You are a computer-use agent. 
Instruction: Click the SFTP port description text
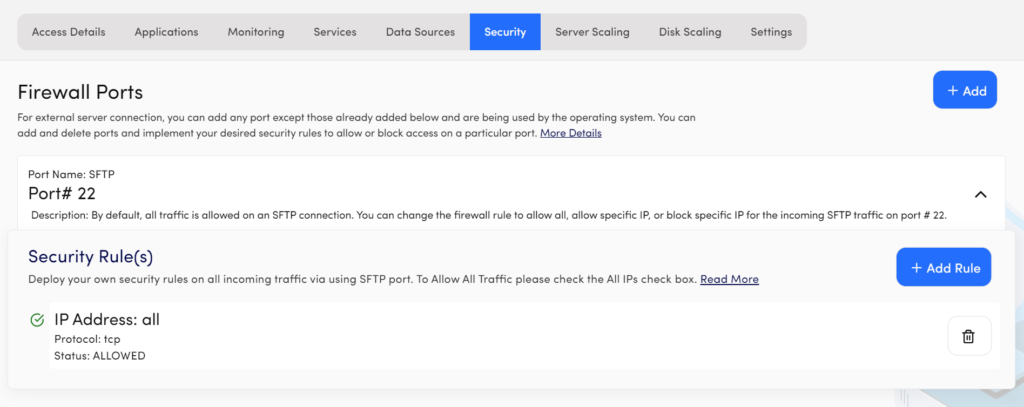tap(489, 215)
